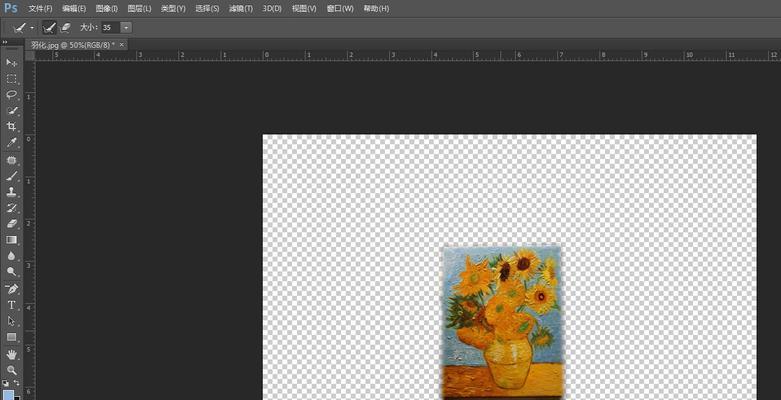
Task: Open the 图像(I) menu
Action: (107, 8)
